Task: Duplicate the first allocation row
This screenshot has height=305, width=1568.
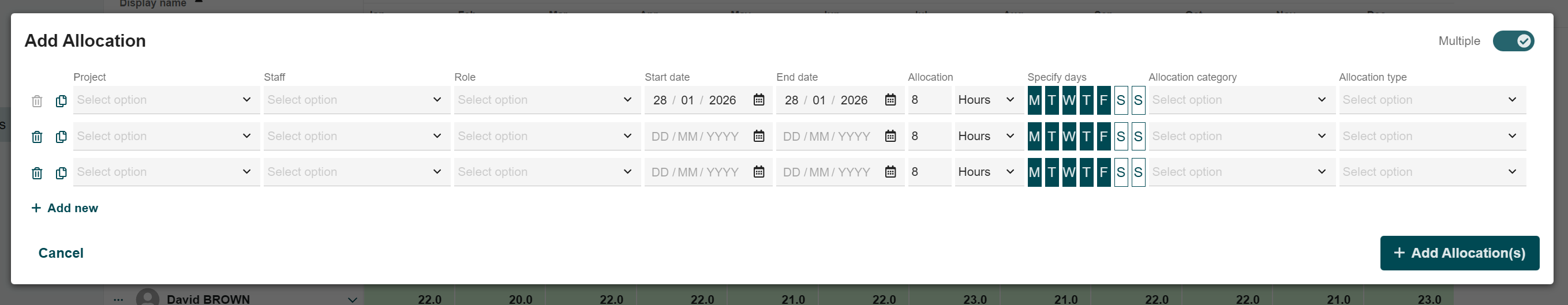Action: coord(61,101)
